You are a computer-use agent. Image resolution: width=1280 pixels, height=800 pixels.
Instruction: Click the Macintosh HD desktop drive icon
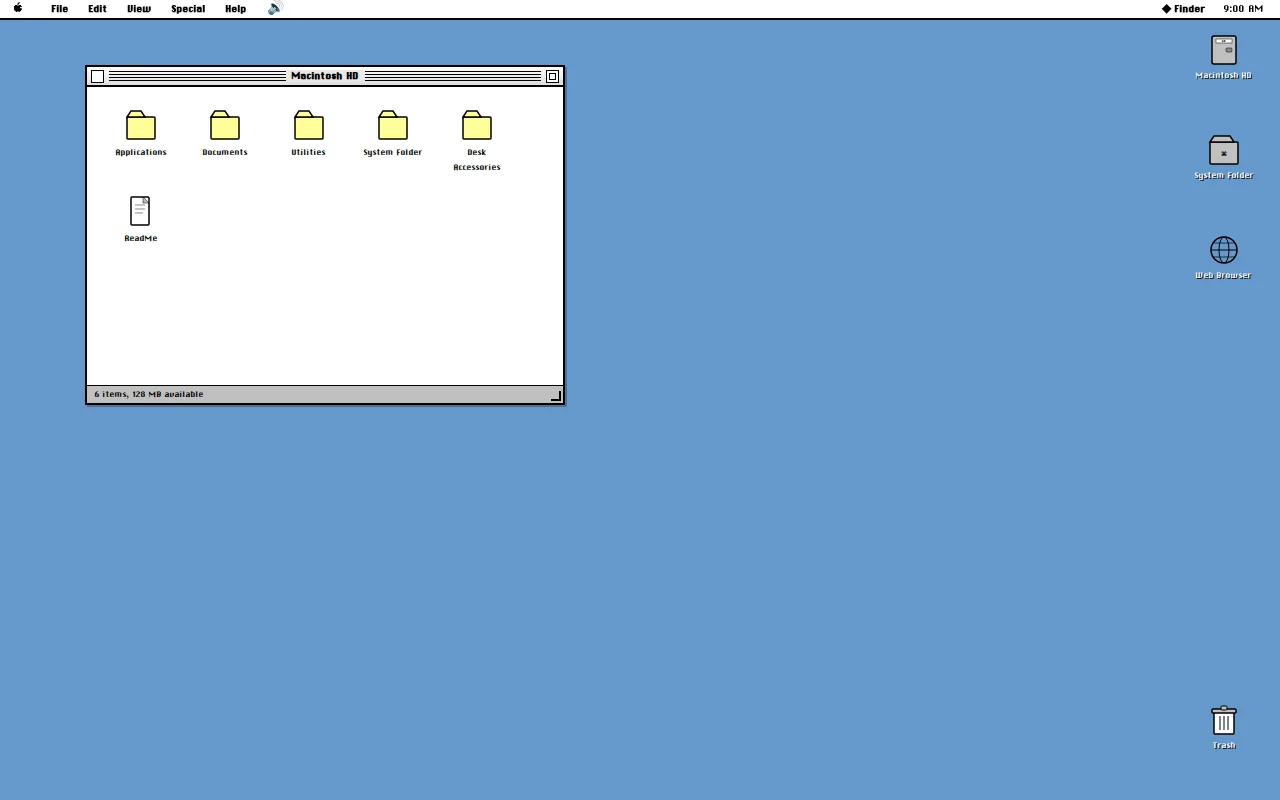tap(1224, 50)
